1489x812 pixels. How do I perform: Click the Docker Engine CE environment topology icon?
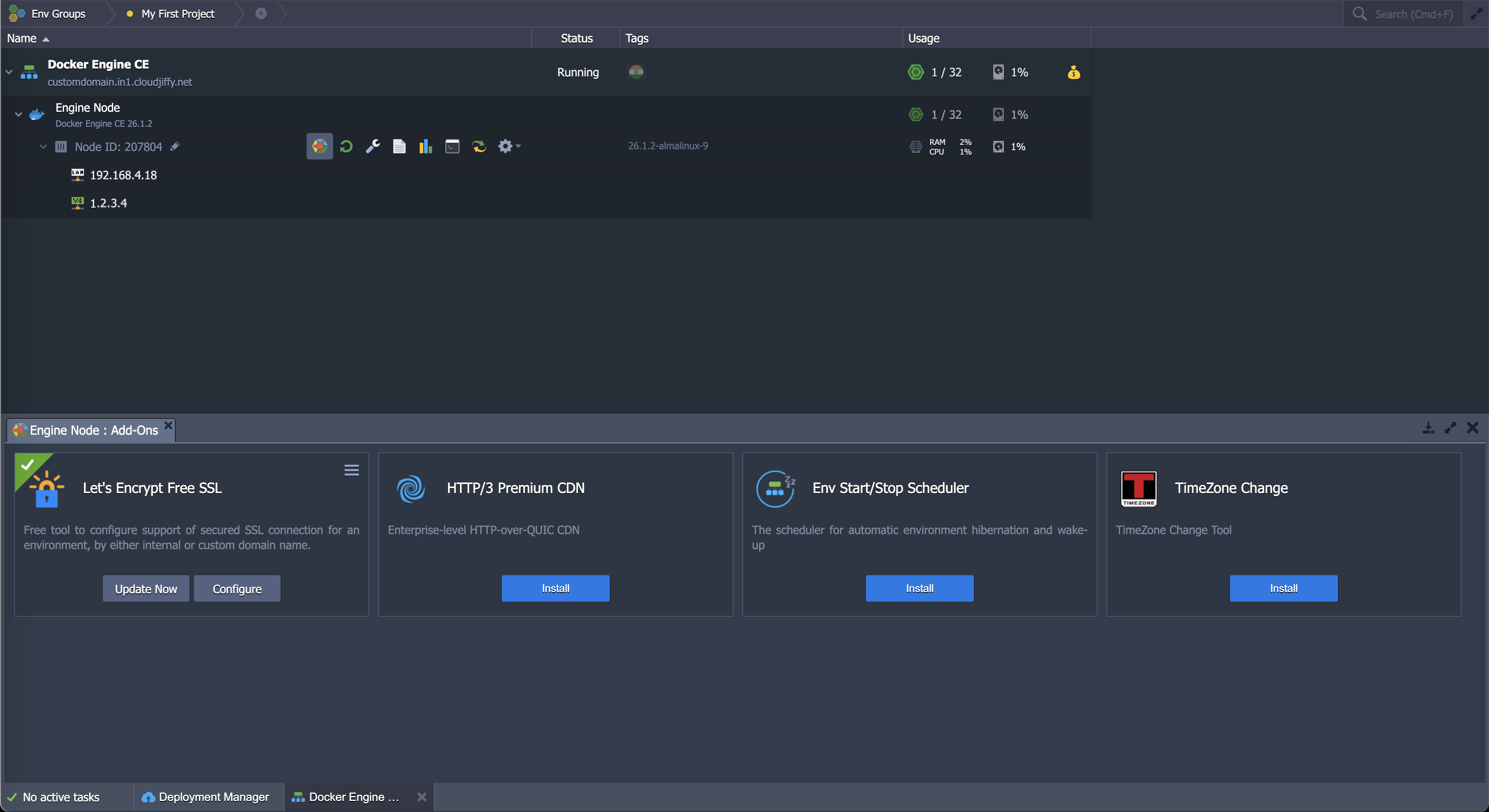tap(29, 72)
